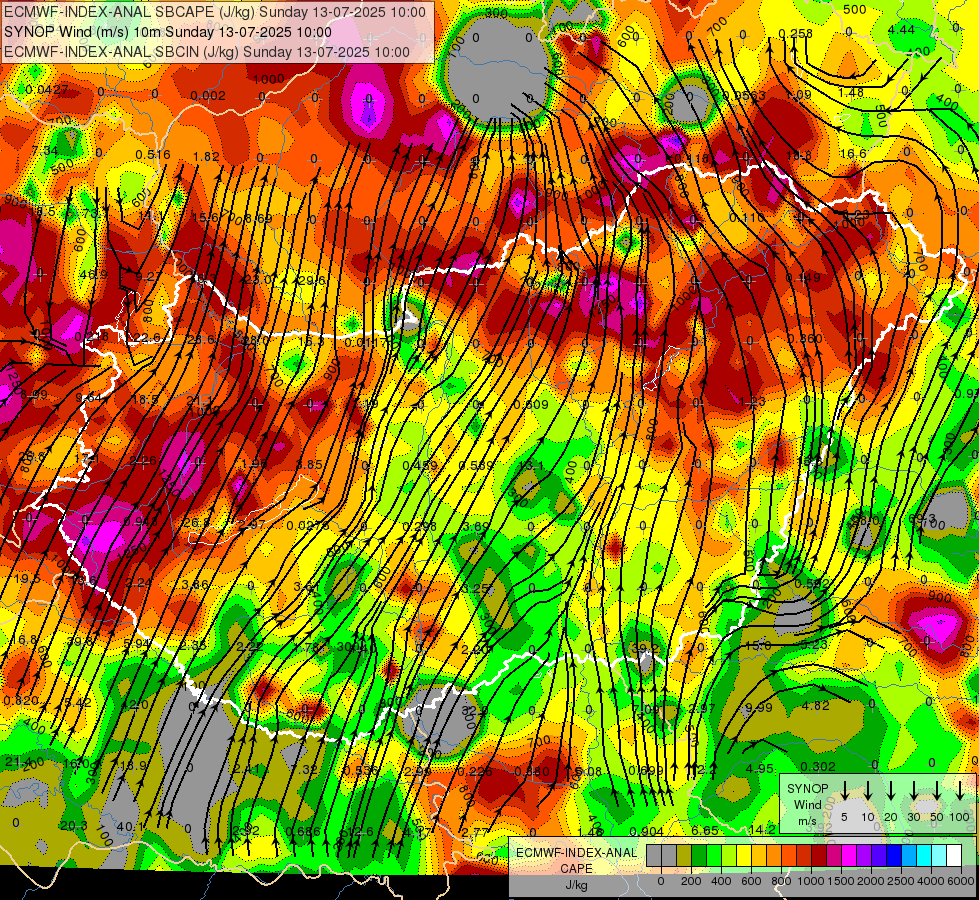
Task: Pick the dark-red swatch right of the 1000 tick
Action: (x=820, y=855)
